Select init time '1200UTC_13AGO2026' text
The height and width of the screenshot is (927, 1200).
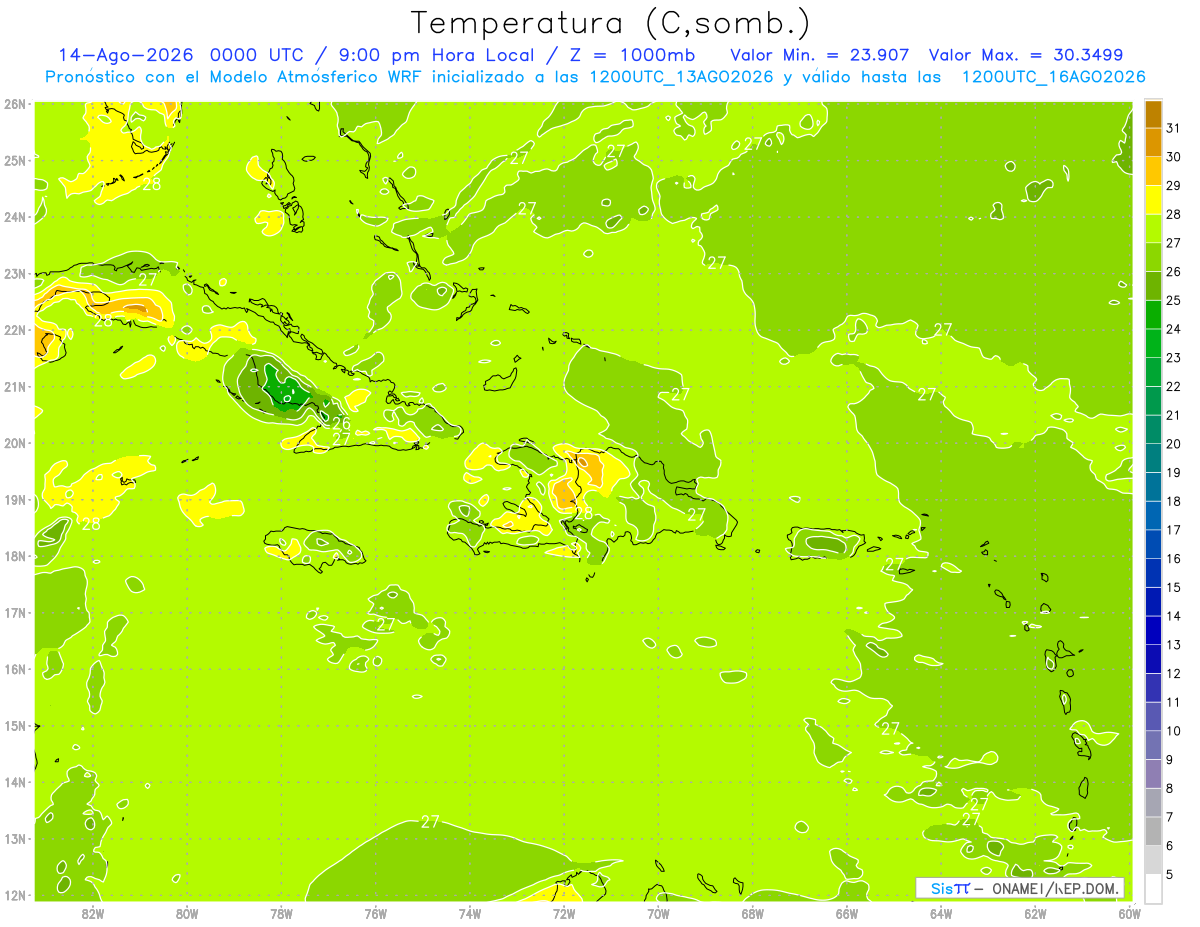(681, 77)
